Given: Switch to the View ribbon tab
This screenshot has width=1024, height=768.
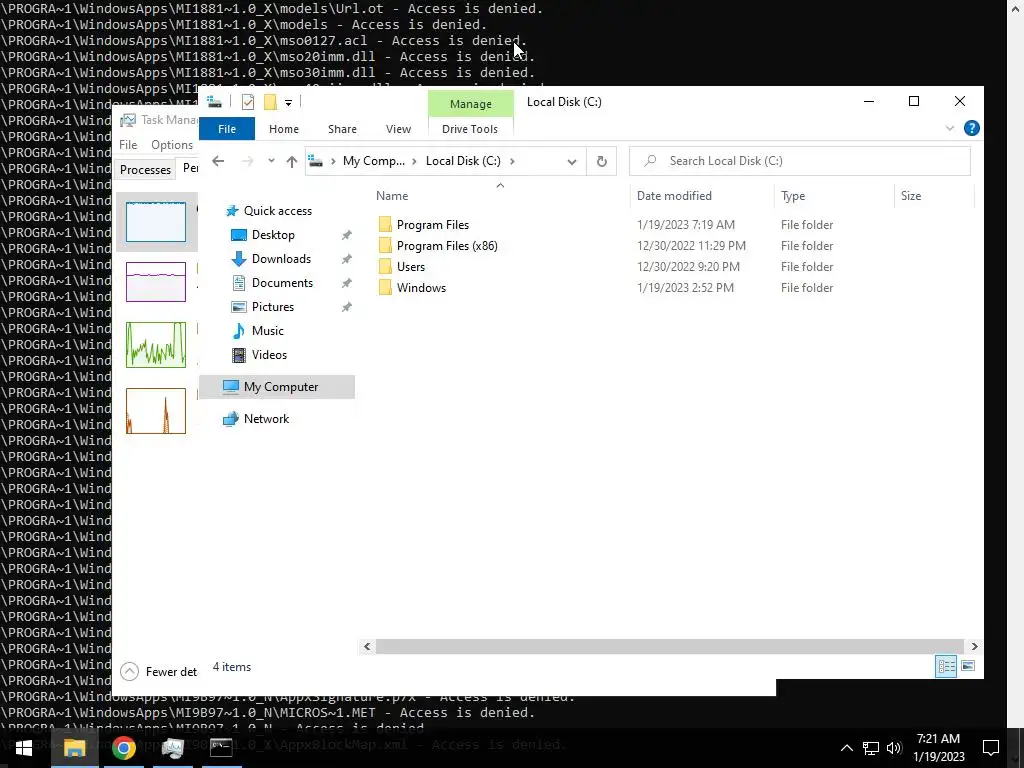Looking at the screenshot, I should 398,129.
